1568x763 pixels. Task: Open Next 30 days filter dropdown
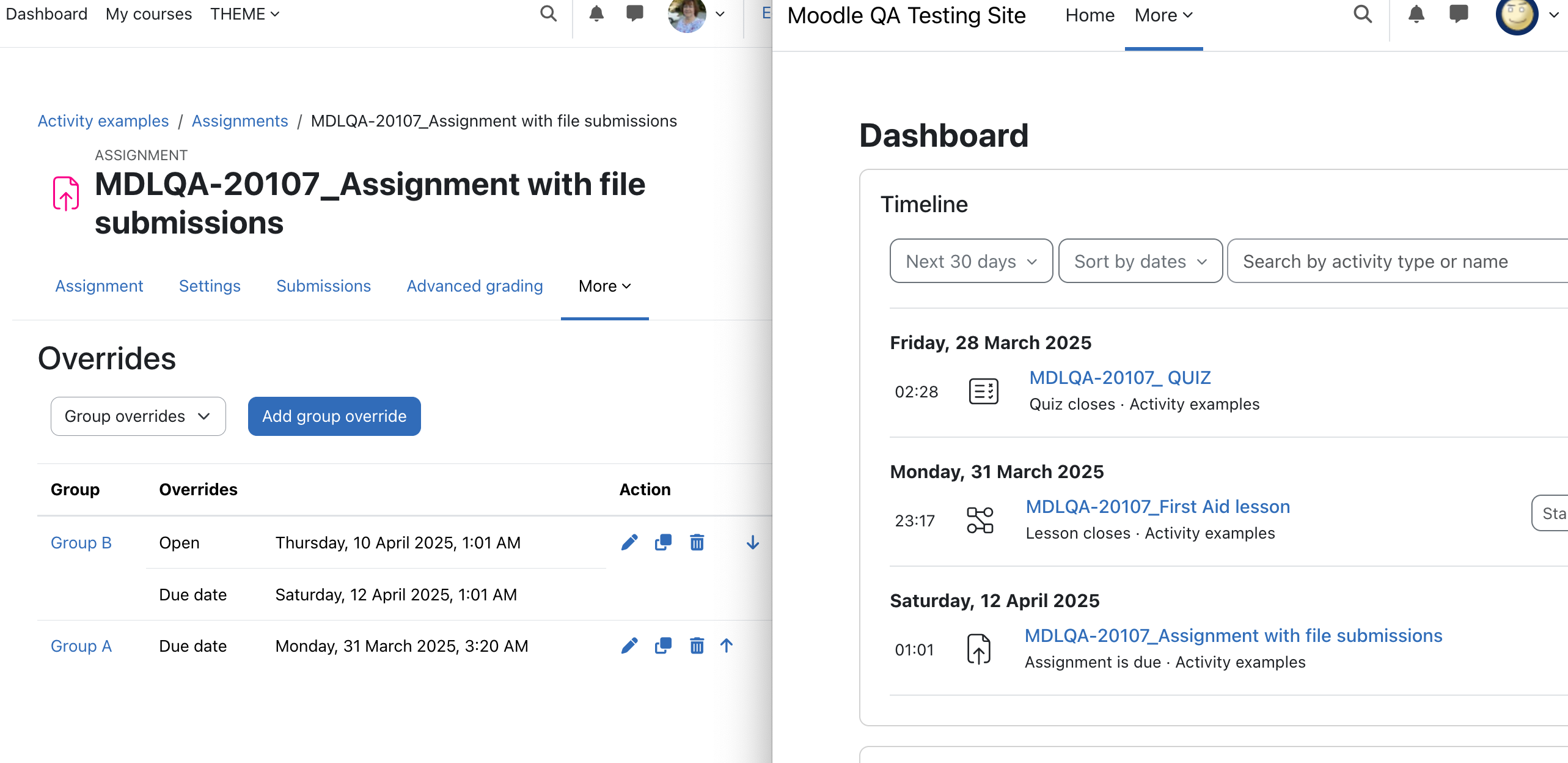971,261
